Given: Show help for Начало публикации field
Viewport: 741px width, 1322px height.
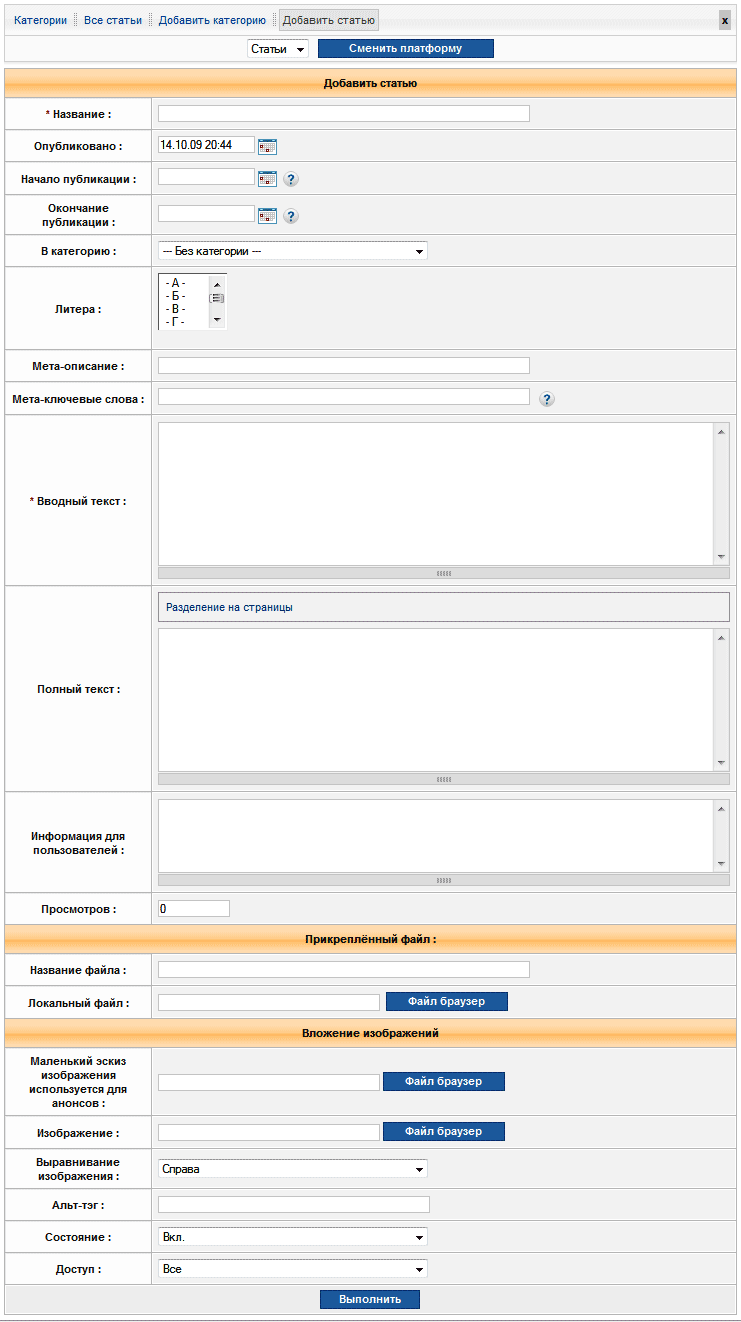Looking at the screenshot, I should coord(291,179).
